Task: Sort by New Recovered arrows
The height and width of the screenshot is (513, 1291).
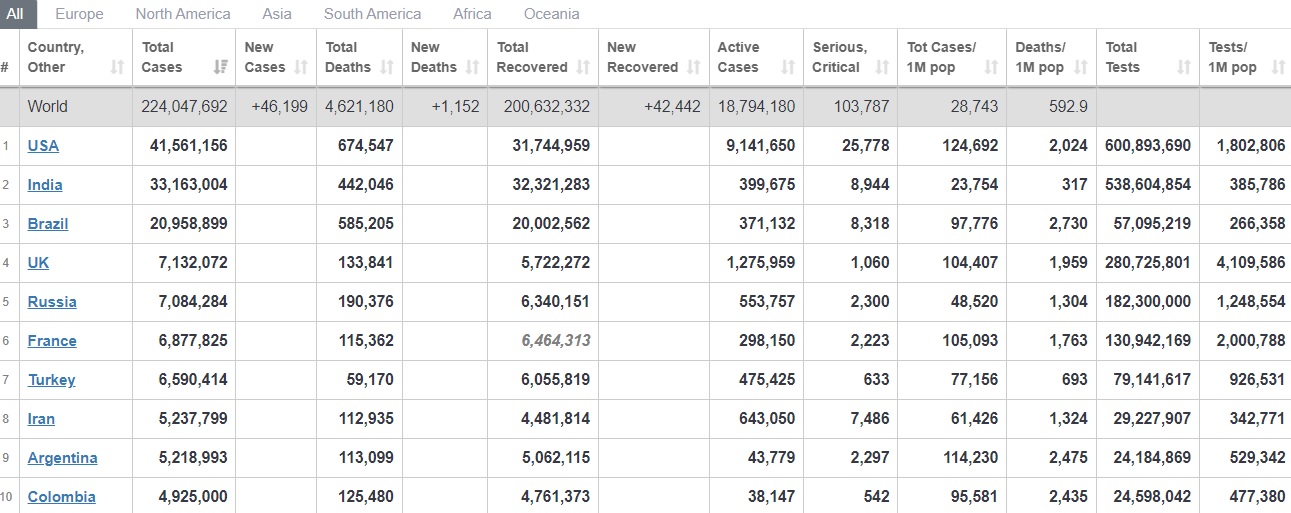Action: coord(693,67)
